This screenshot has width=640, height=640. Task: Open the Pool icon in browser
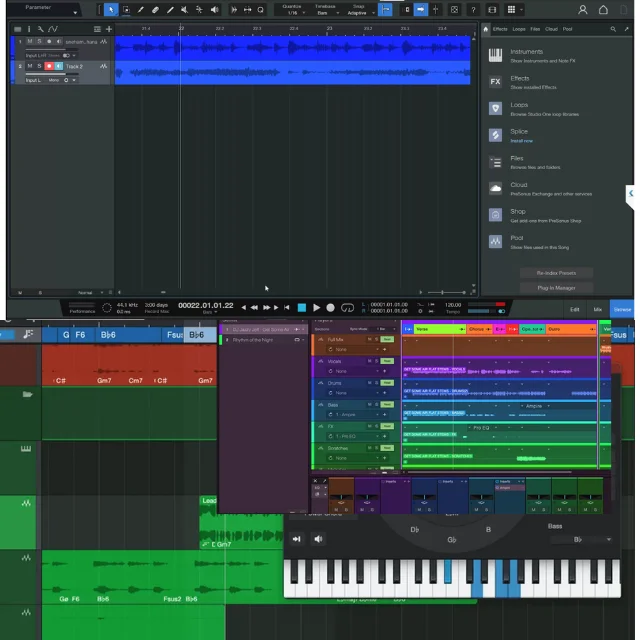[x=495, y=242]
